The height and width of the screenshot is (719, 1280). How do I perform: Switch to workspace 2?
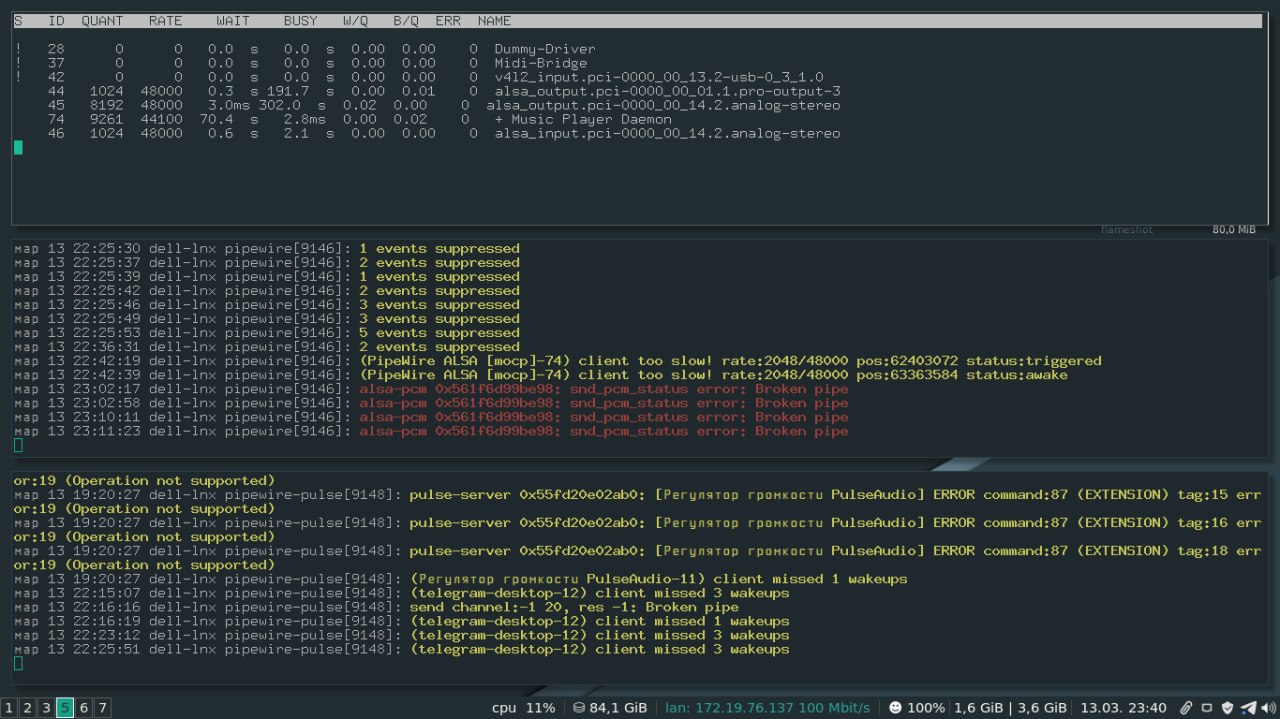tap(27, 708)
